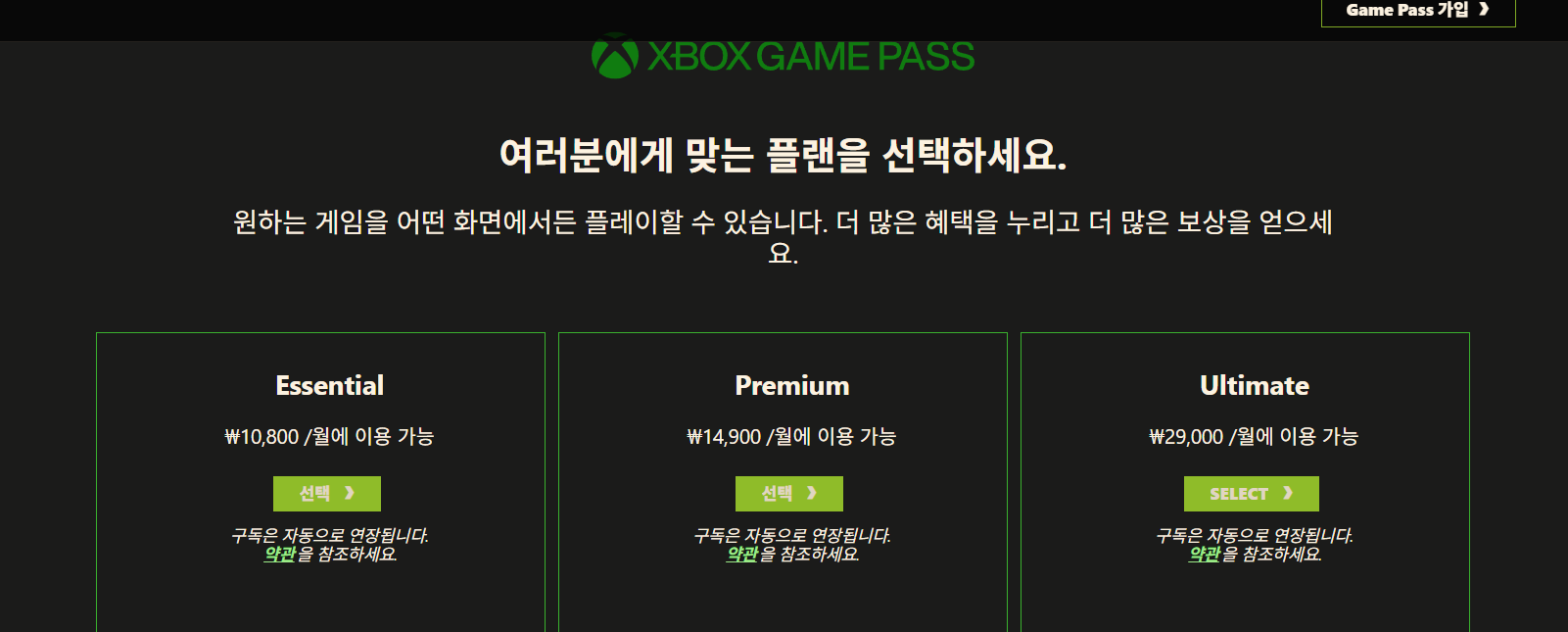Click the XBOX GAME PASS wordmark
Screen dimensions: 1568x632
tap(811, 57)
